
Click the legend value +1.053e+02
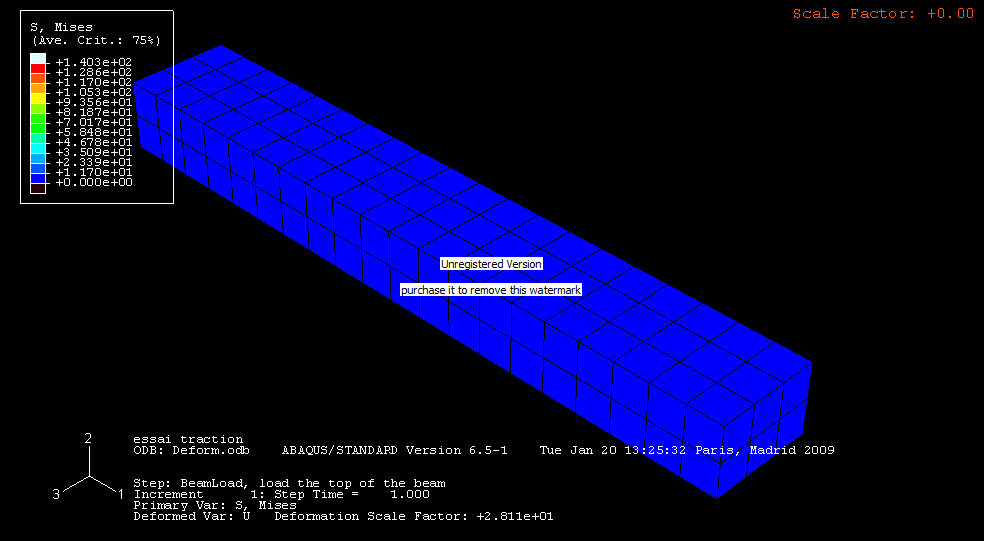pyautogui.click(x=94, y=92)
